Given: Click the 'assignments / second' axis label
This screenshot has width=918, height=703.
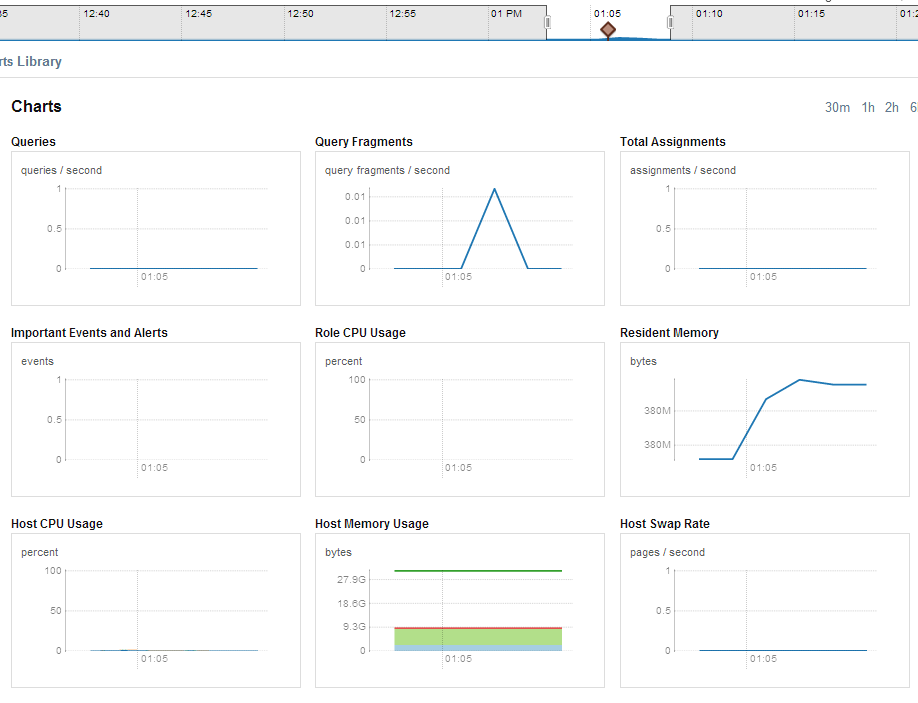Looking at the screenshot, I should coord(683,170).
